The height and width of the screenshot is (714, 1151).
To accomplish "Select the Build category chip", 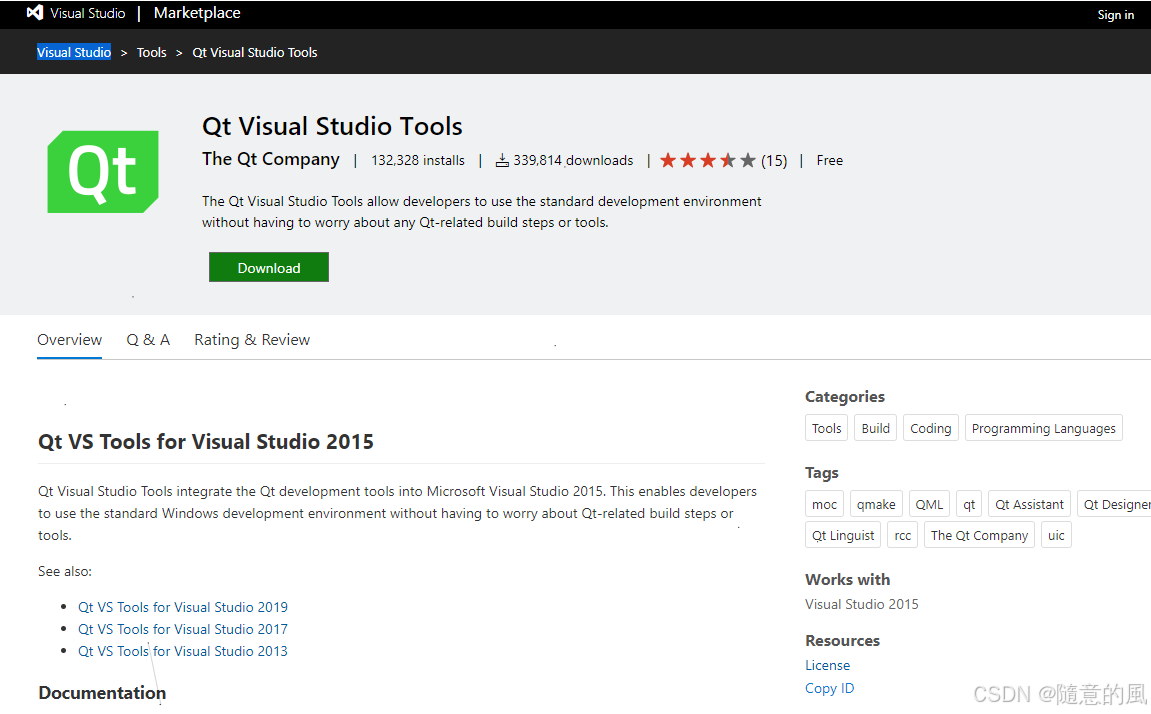I will click(876, 428).
